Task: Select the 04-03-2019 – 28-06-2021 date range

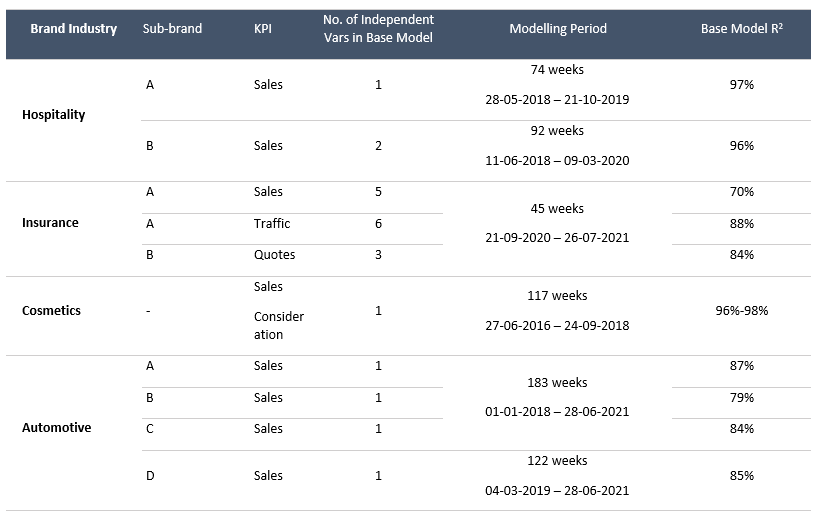Action: (x=557, y=491)
